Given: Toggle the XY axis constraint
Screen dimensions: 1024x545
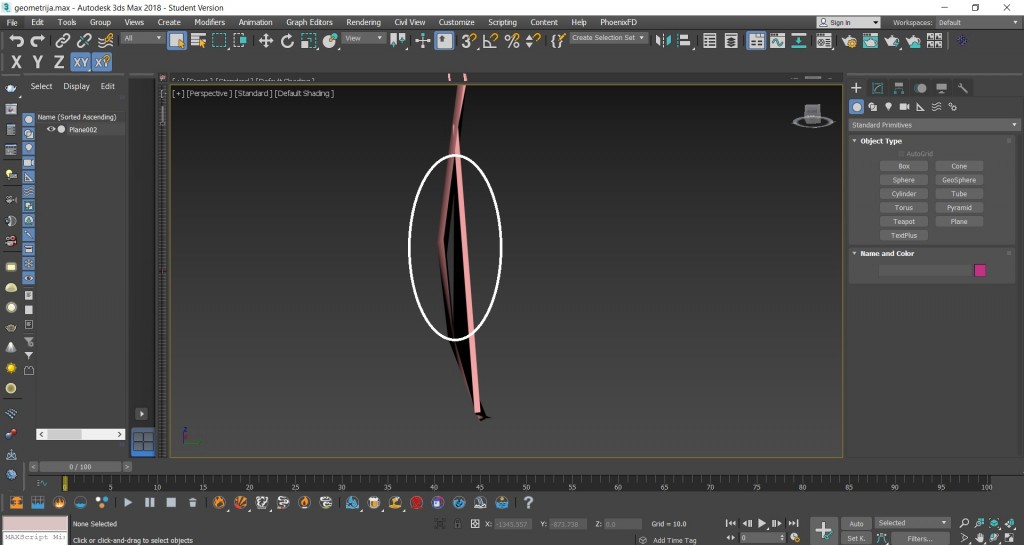Looking at the screenshot, I should (81, 62).
